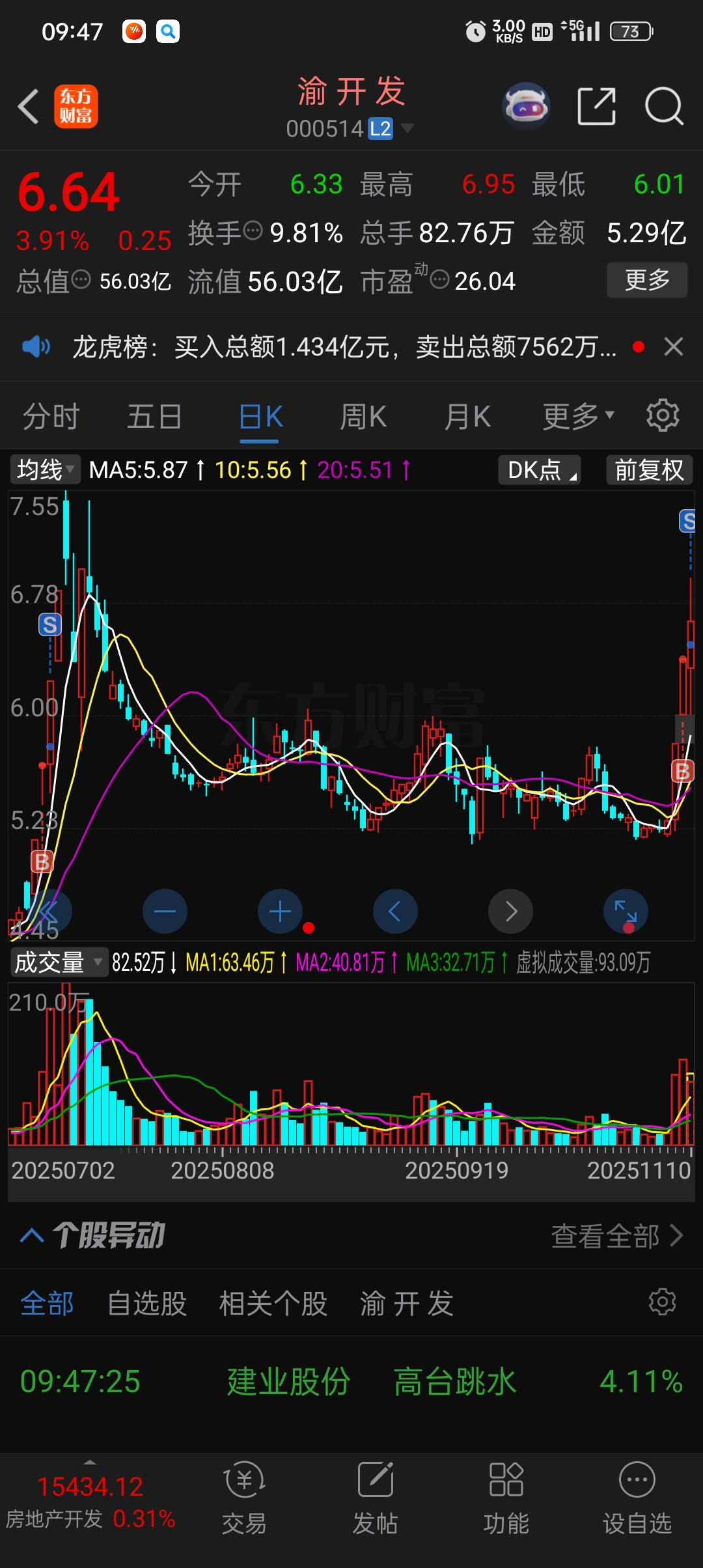Open the robot assistant avatar
Image resolution: width=703 pixels, height=1568 pixels.
[x=526, y=105]
